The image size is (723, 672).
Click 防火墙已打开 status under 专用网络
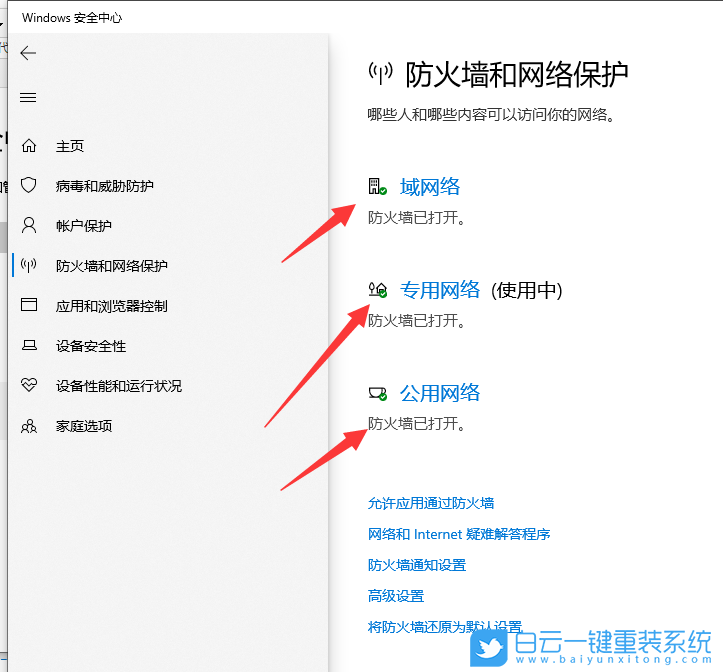416,321
